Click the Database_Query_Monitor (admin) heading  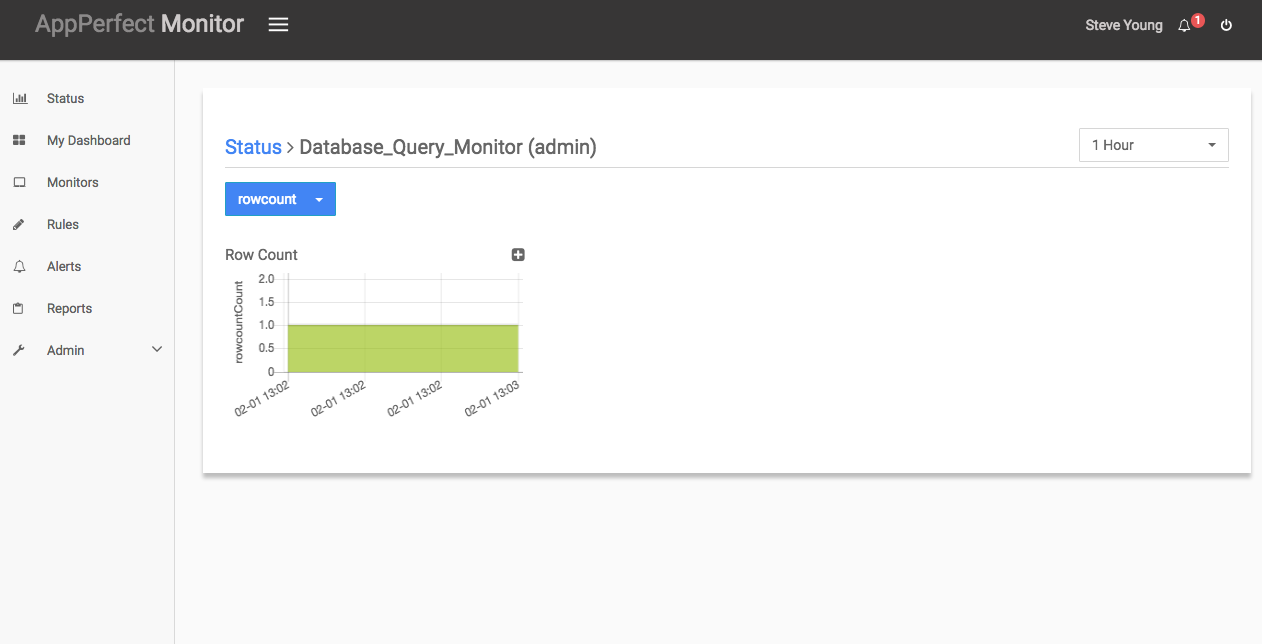coord(448,147)
